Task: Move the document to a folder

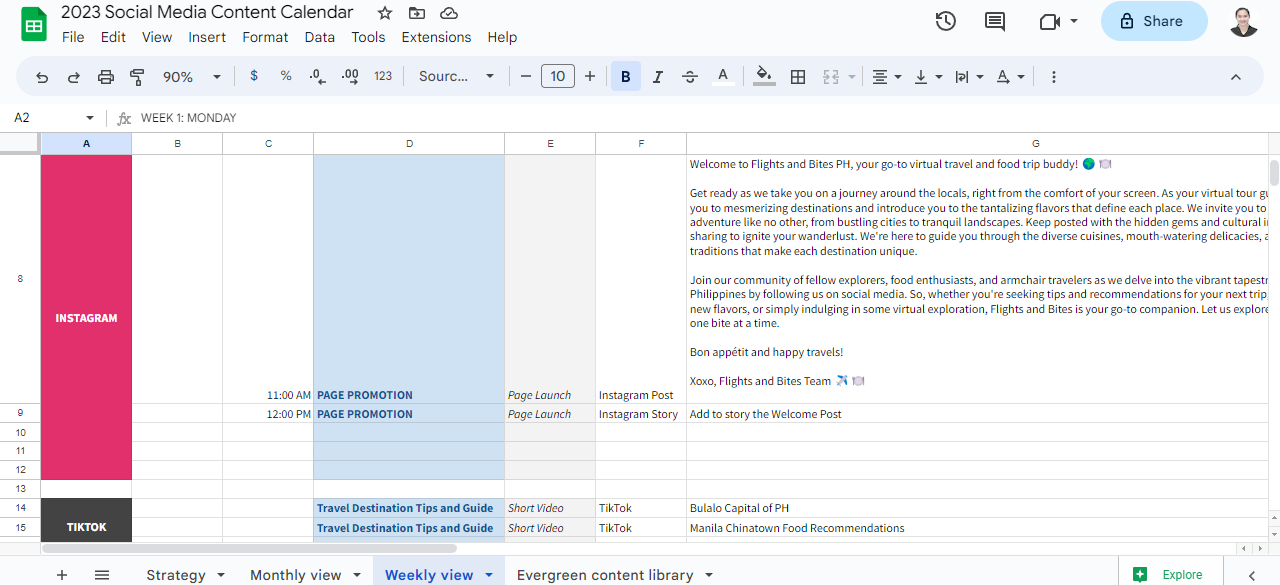Action: [417, 13]
